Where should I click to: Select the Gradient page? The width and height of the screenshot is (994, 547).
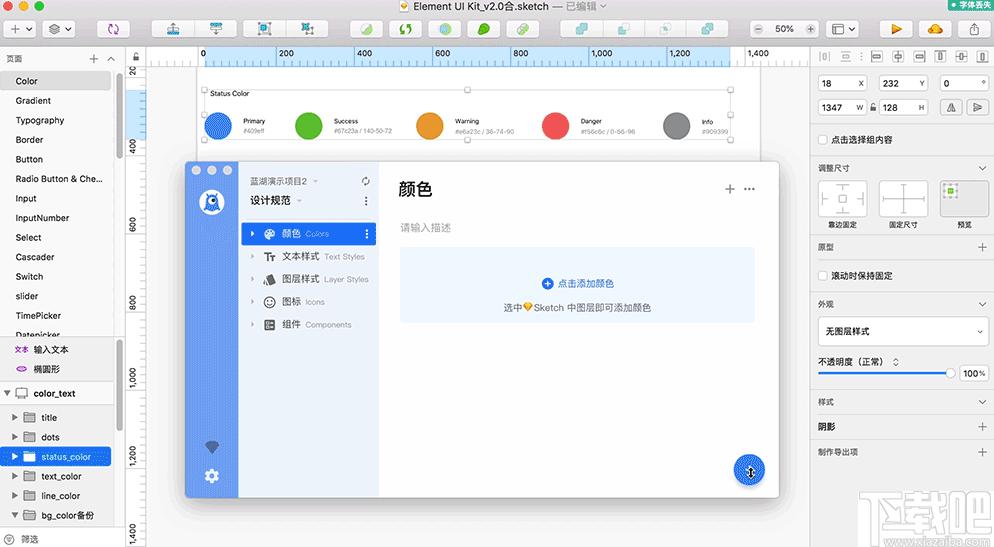pyautogui.click(x=33, y=101)
